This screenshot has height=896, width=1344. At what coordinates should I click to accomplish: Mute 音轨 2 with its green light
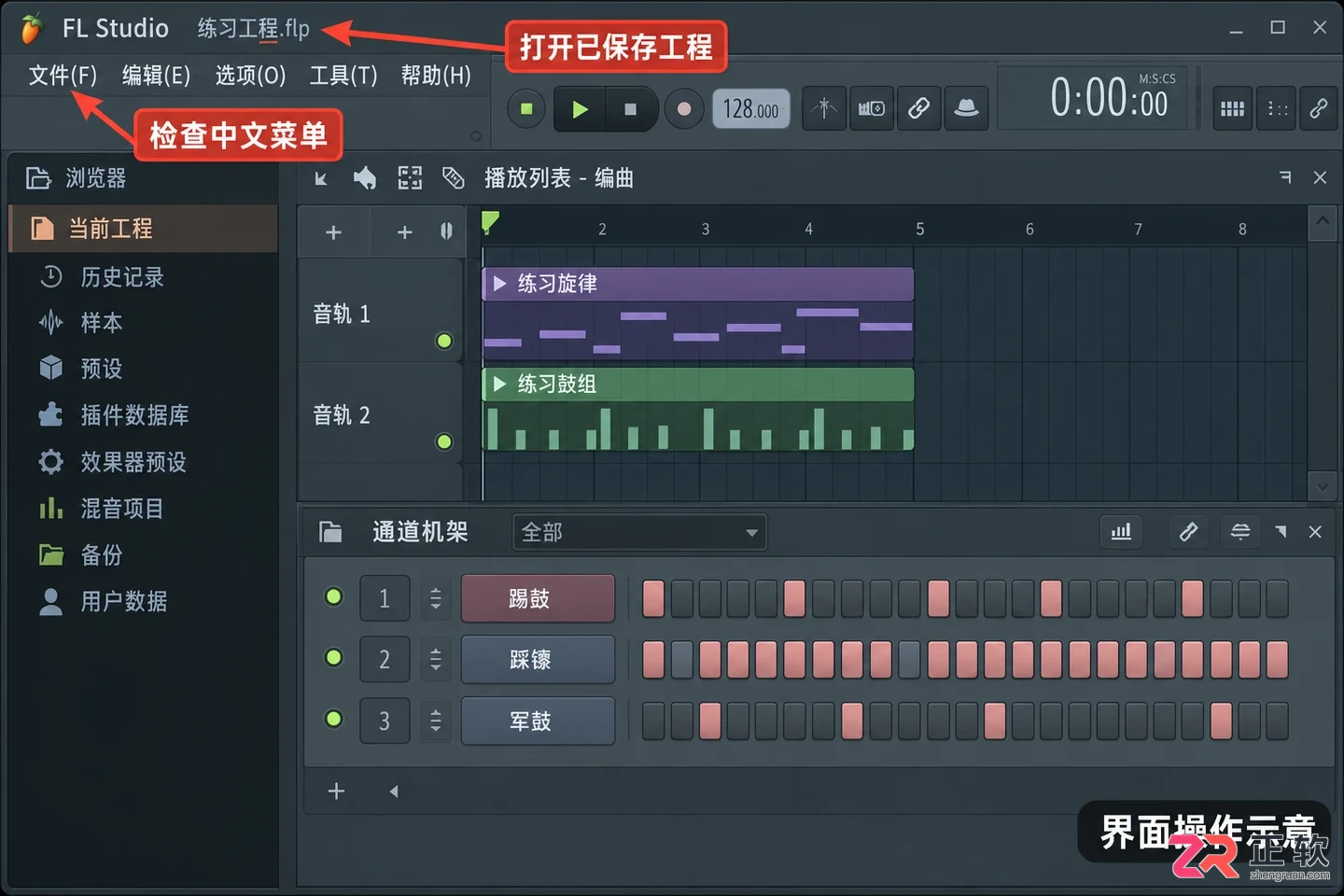pyautogui.click(x=444, y=441)
